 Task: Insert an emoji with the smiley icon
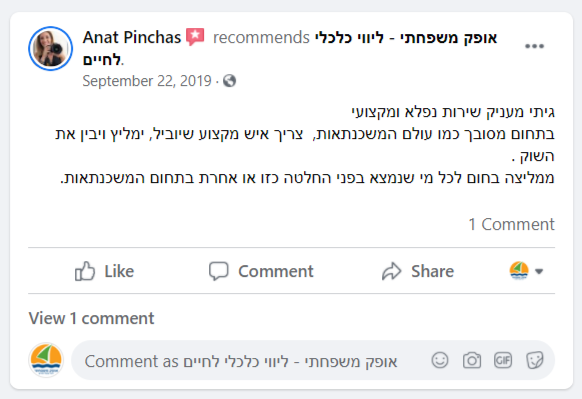440,360
